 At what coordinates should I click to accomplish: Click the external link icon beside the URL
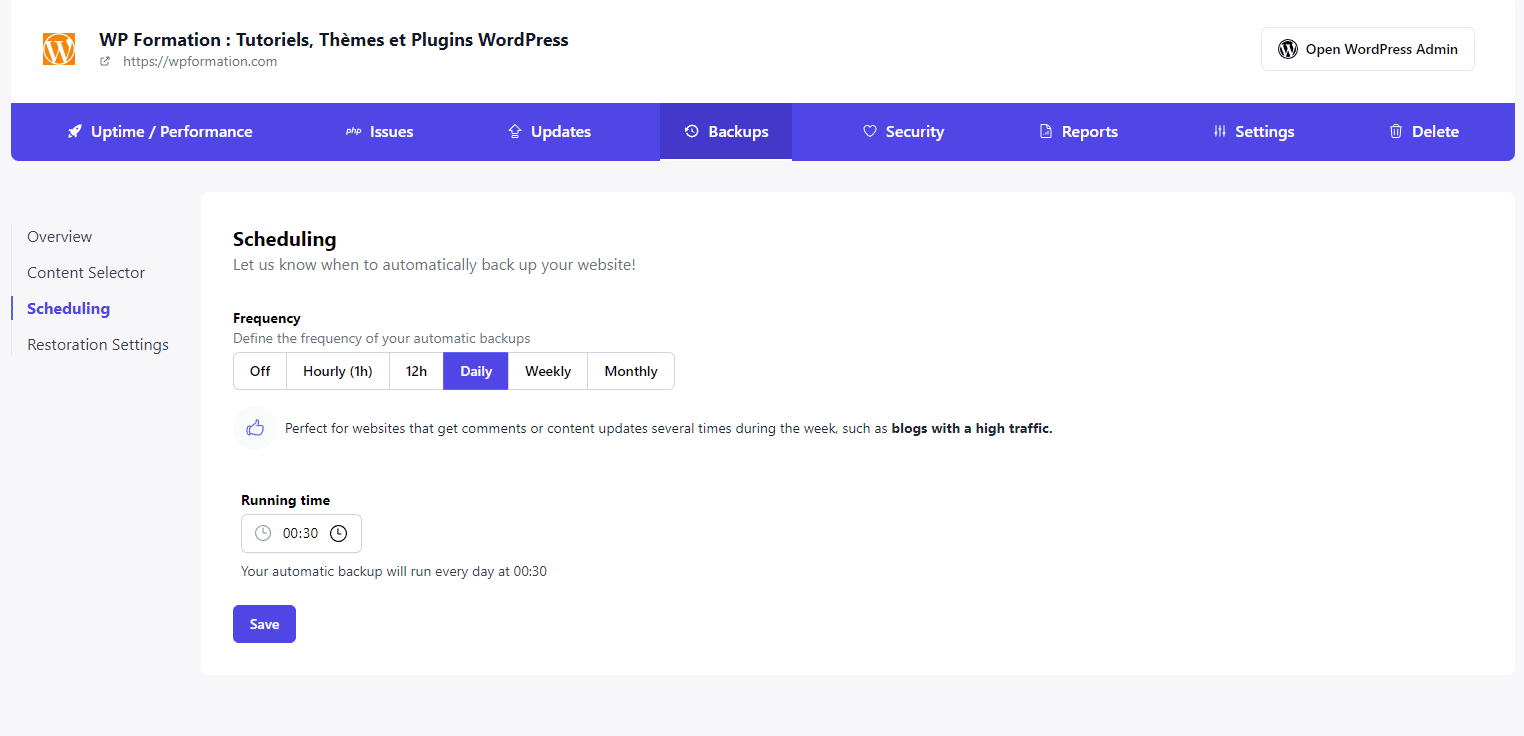105,61
